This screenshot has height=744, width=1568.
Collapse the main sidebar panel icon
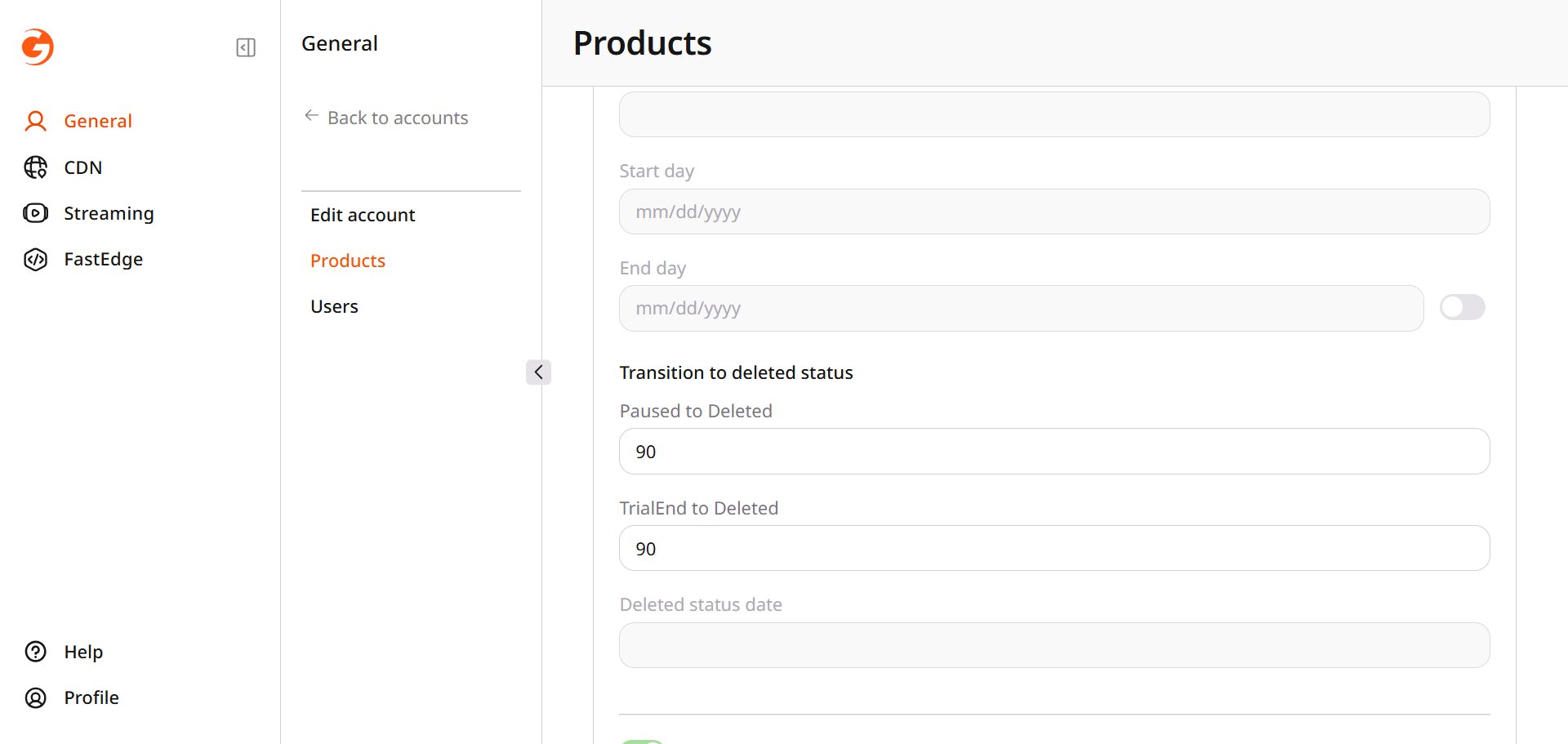tap(246, 47)
